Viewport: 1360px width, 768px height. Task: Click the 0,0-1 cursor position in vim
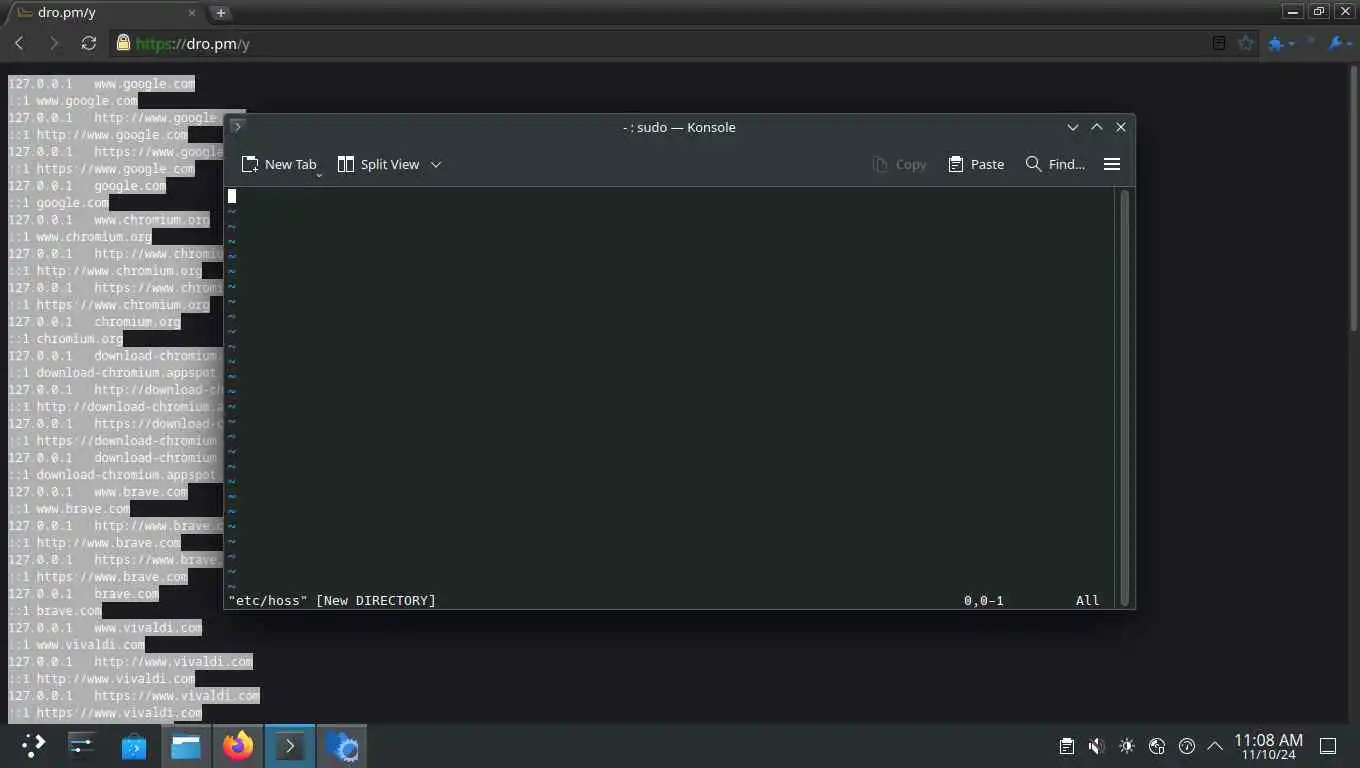pos(984,600)
